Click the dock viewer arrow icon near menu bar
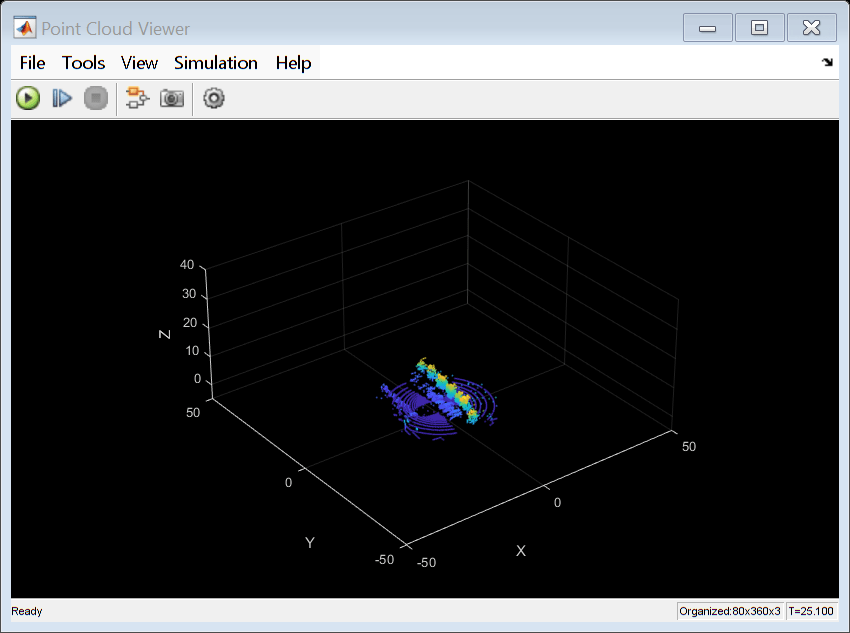 click(x=826, y=62)
